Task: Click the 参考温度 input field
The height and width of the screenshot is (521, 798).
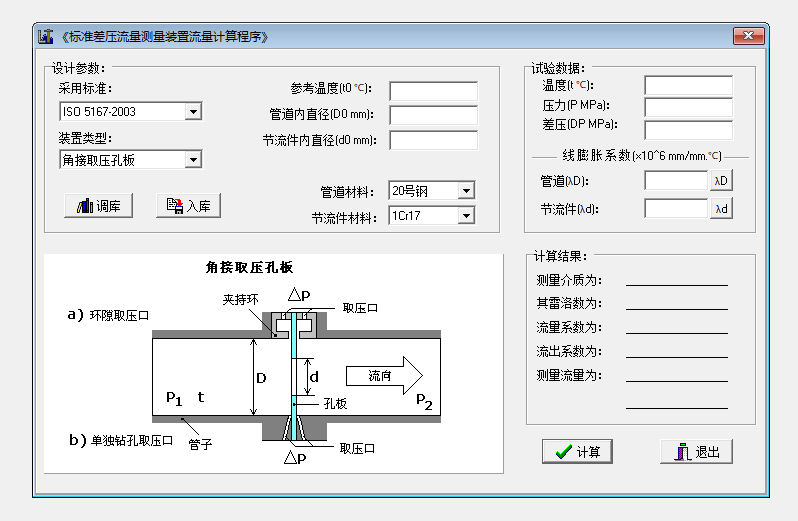Action: (433, 91)
